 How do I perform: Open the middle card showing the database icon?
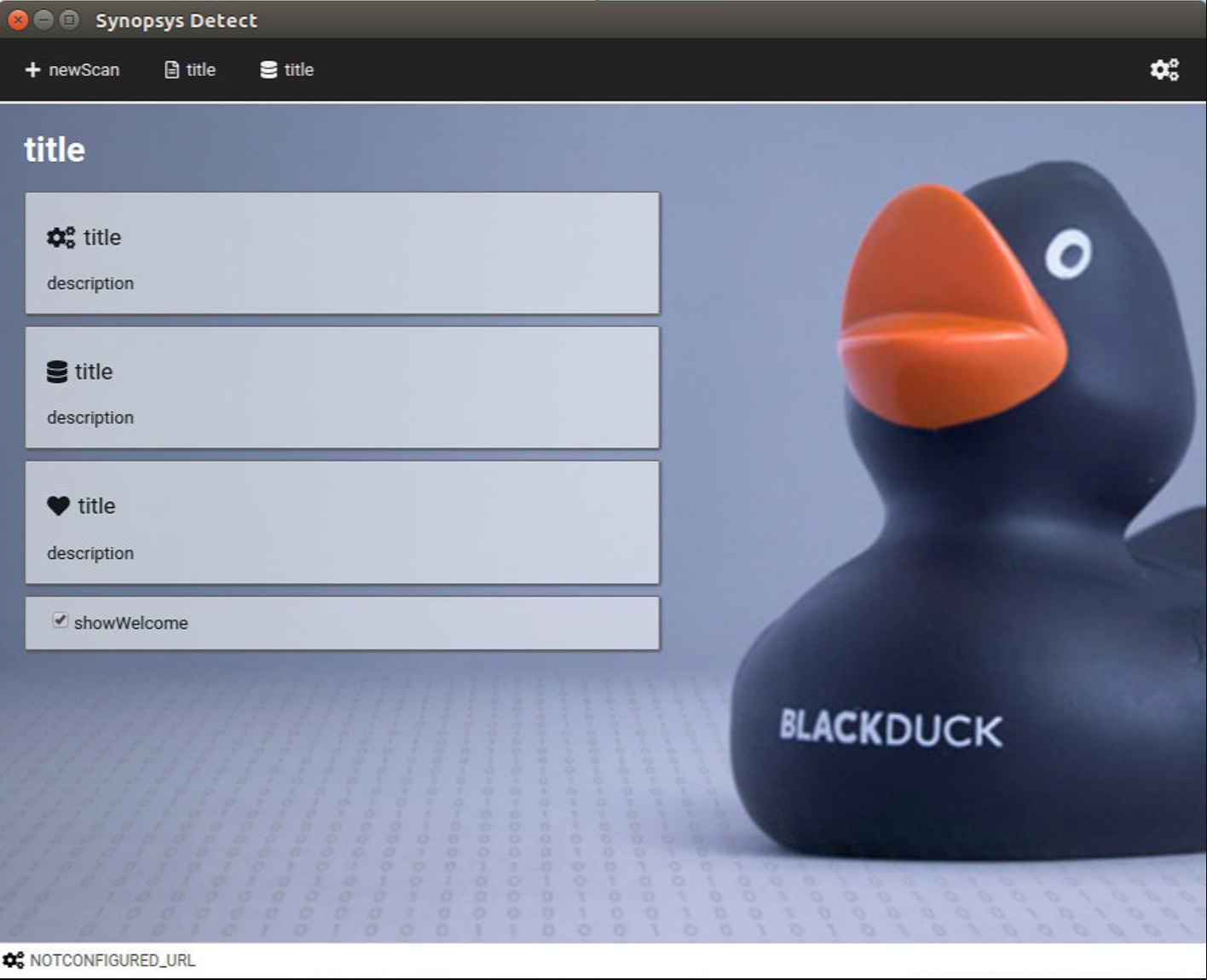[341, 386]
